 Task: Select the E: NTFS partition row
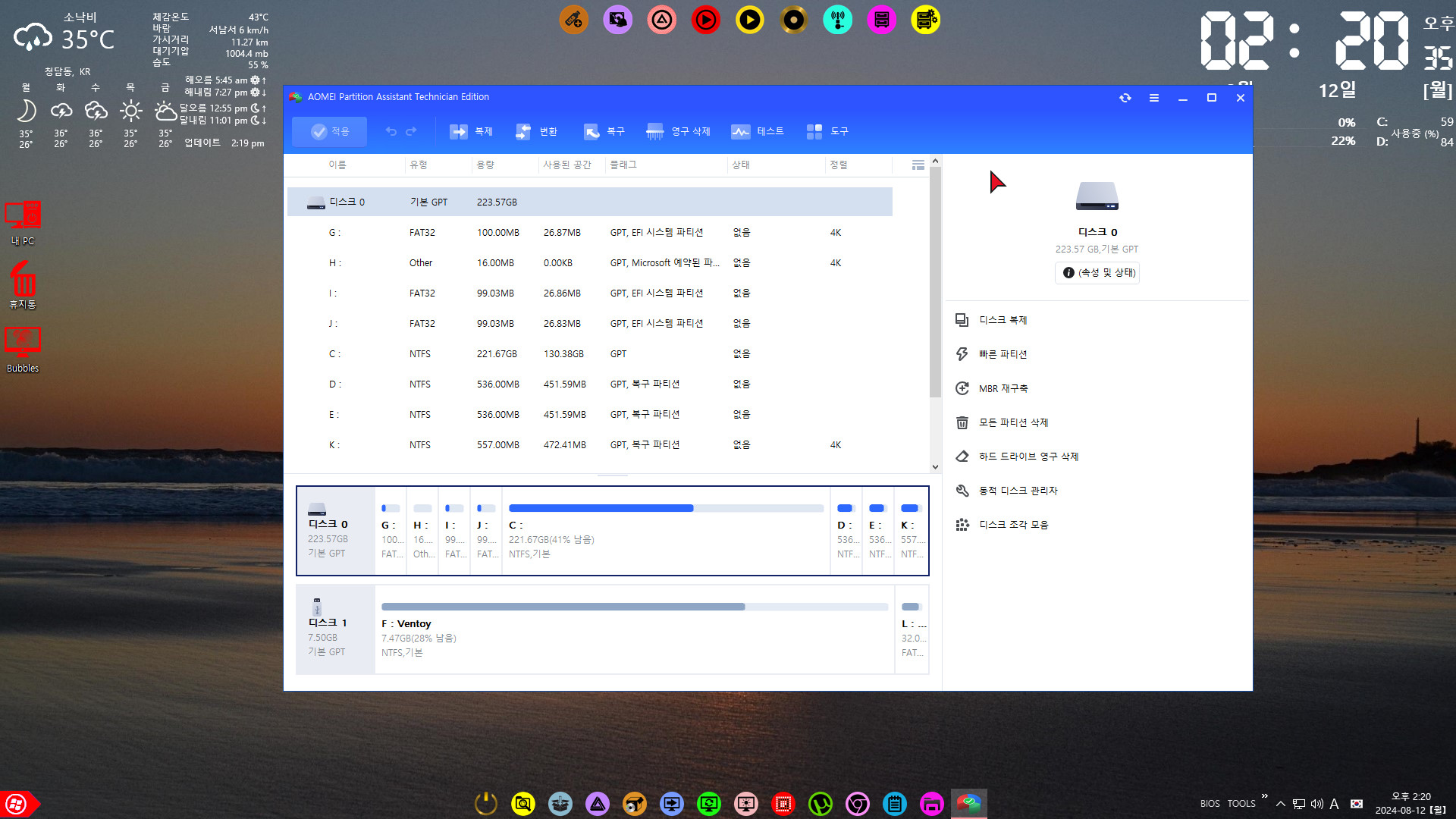[589, 414]
